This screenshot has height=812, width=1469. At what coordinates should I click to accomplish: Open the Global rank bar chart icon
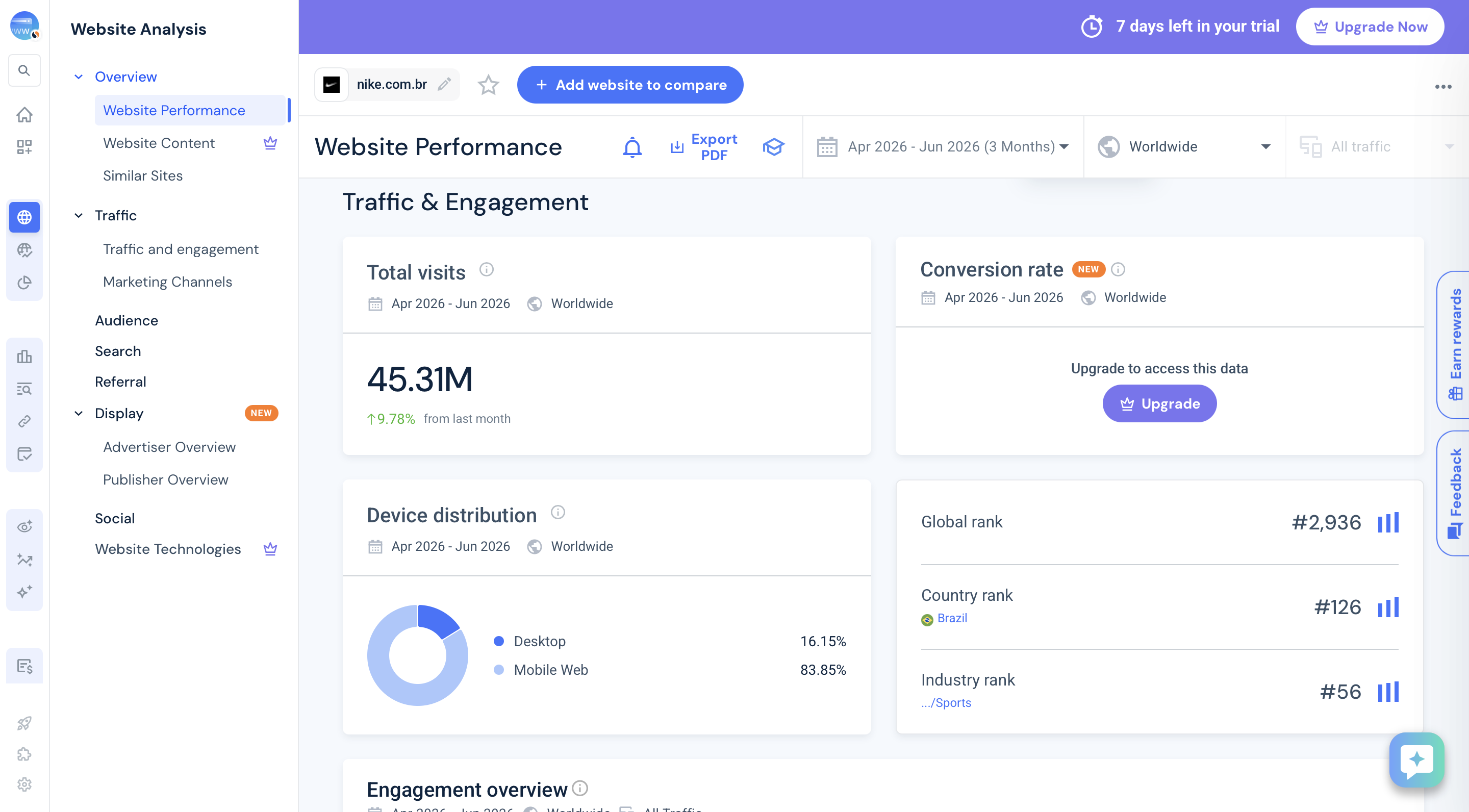[1388, 522]
